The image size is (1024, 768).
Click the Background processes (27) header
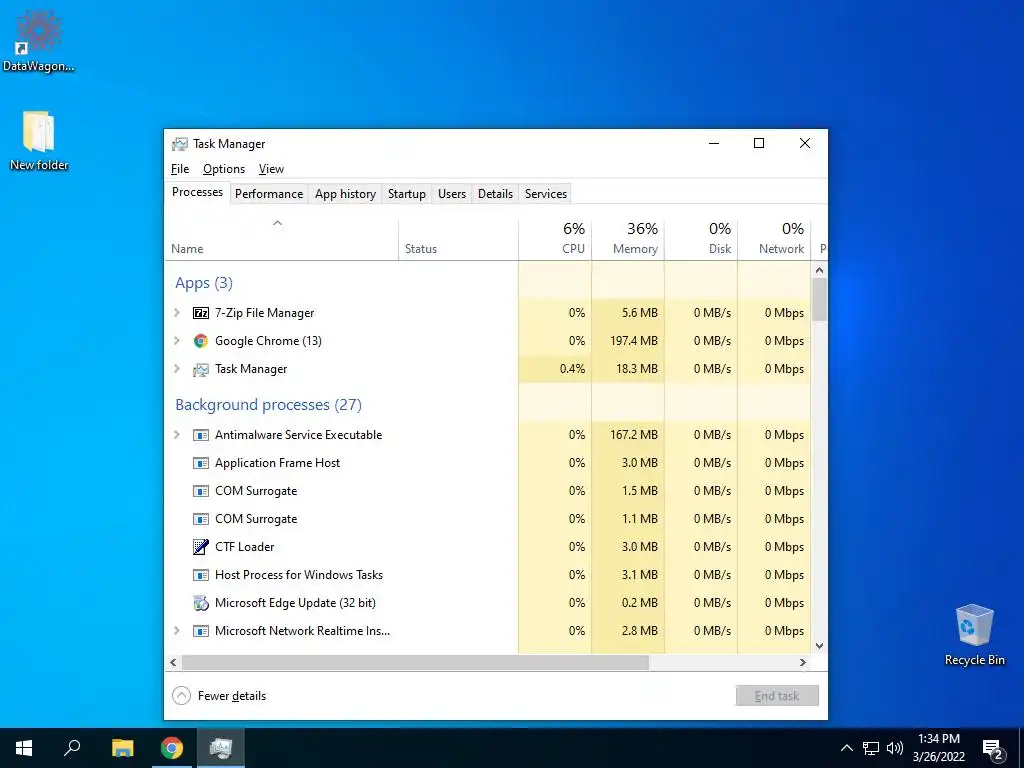pos(268,405)
